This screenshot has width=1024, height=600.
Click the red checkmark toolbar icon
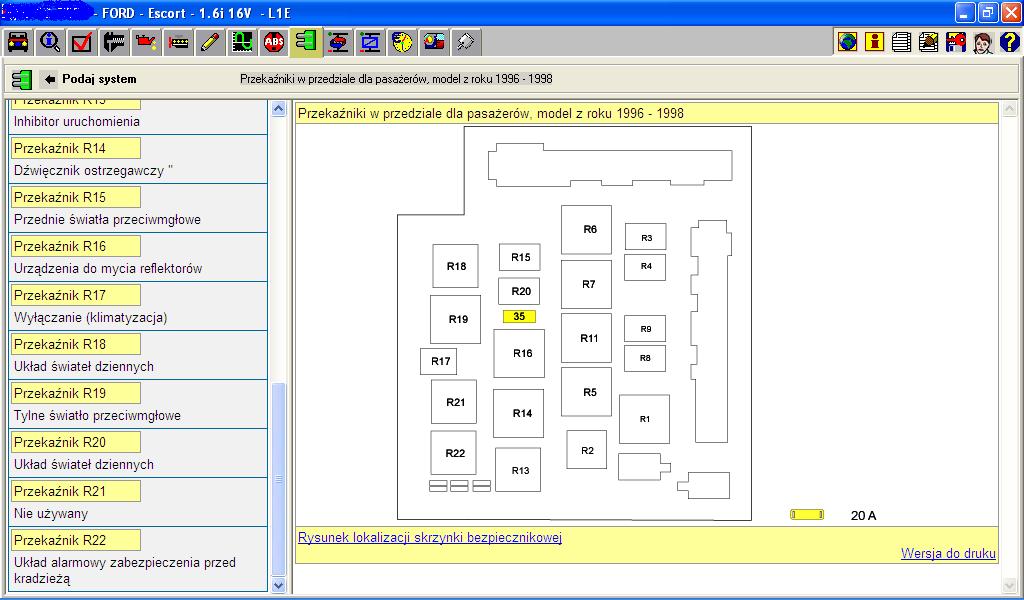click(x=82, y=42)
